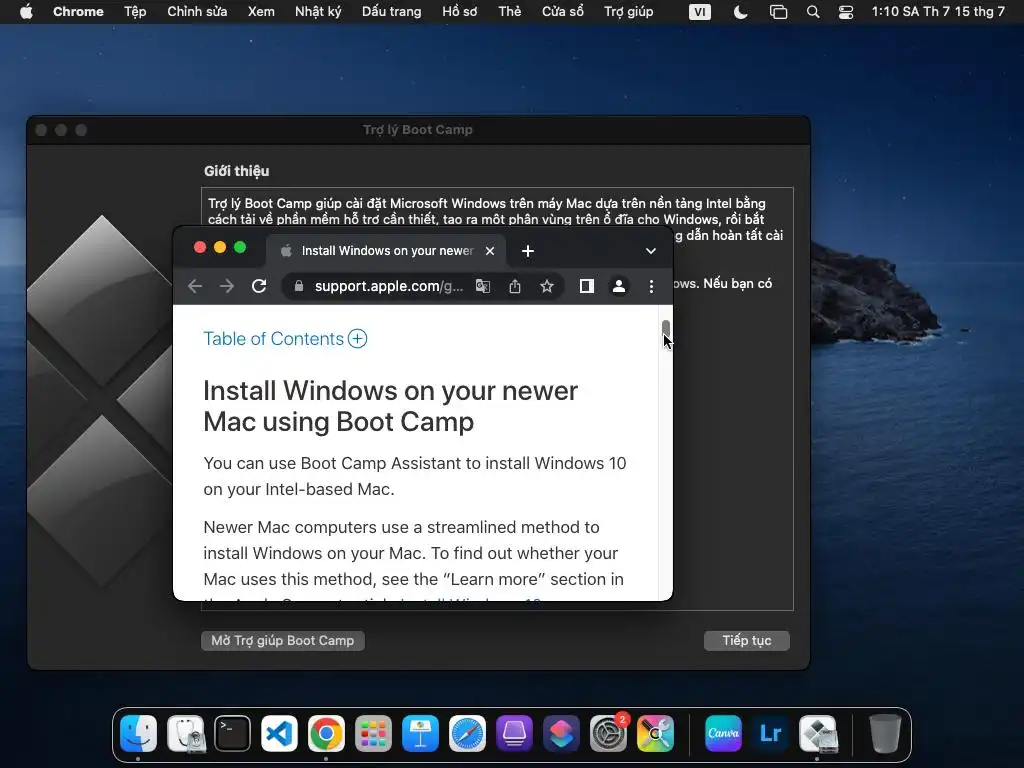
Task: Expand Table of Contents
Action: (x=285, y=338)
